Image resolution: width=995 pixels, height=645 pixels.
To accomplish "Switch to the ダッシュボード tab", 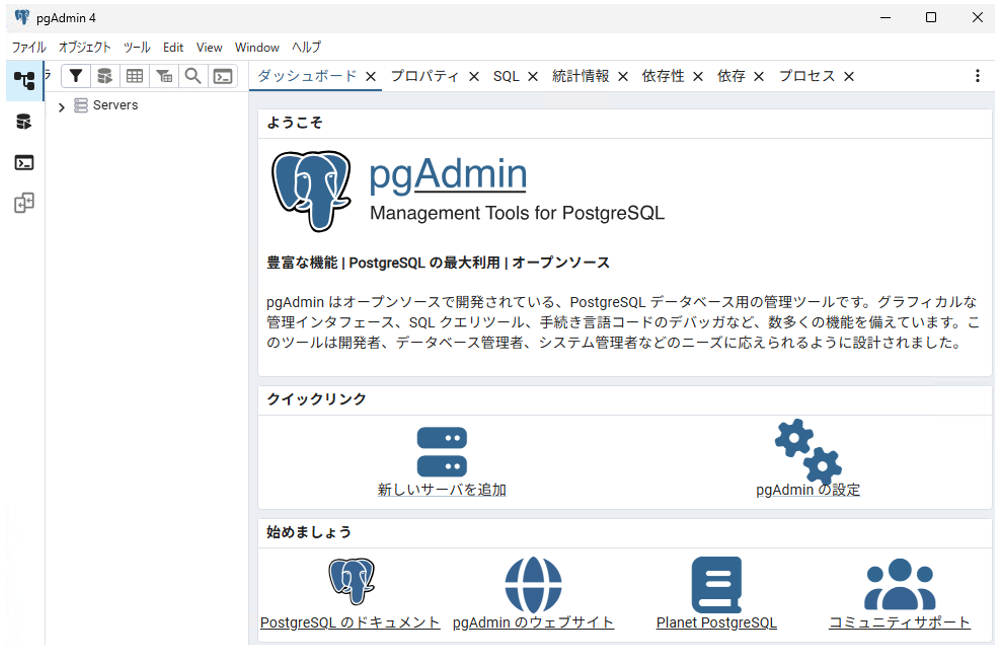I will (x=307, y=76).
